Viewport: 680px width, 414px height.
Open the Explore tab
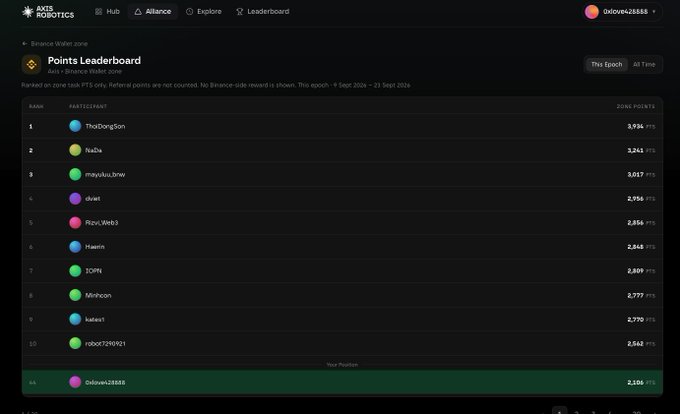203,12
